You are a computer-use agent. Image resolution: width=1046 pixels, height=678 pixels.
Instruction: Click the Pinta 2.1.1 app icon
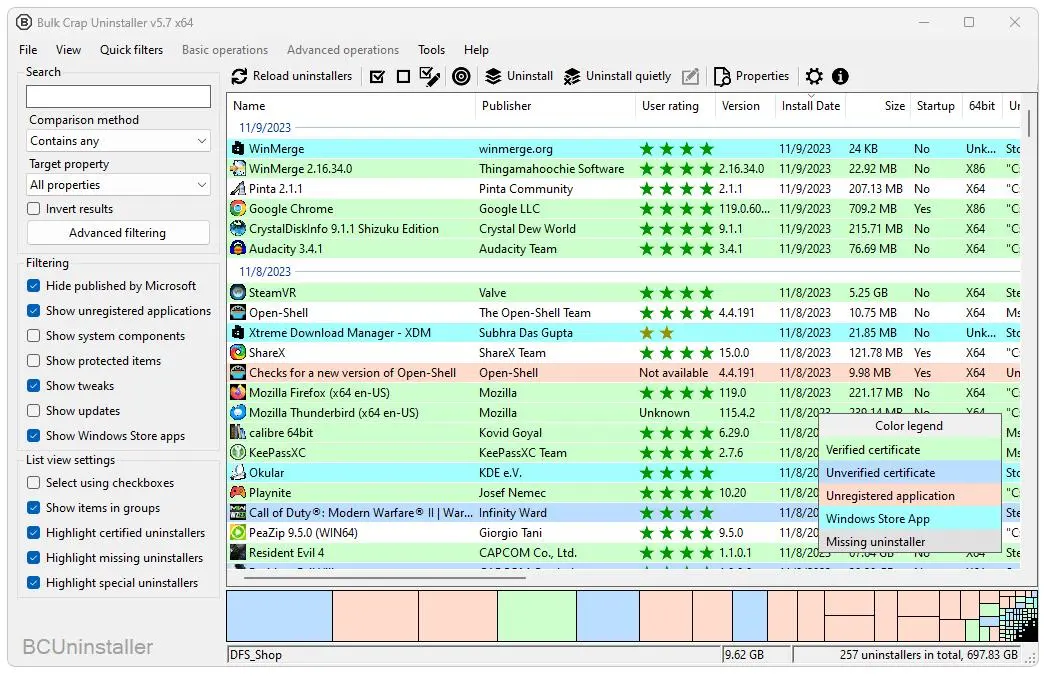click(x=237, y=189)
